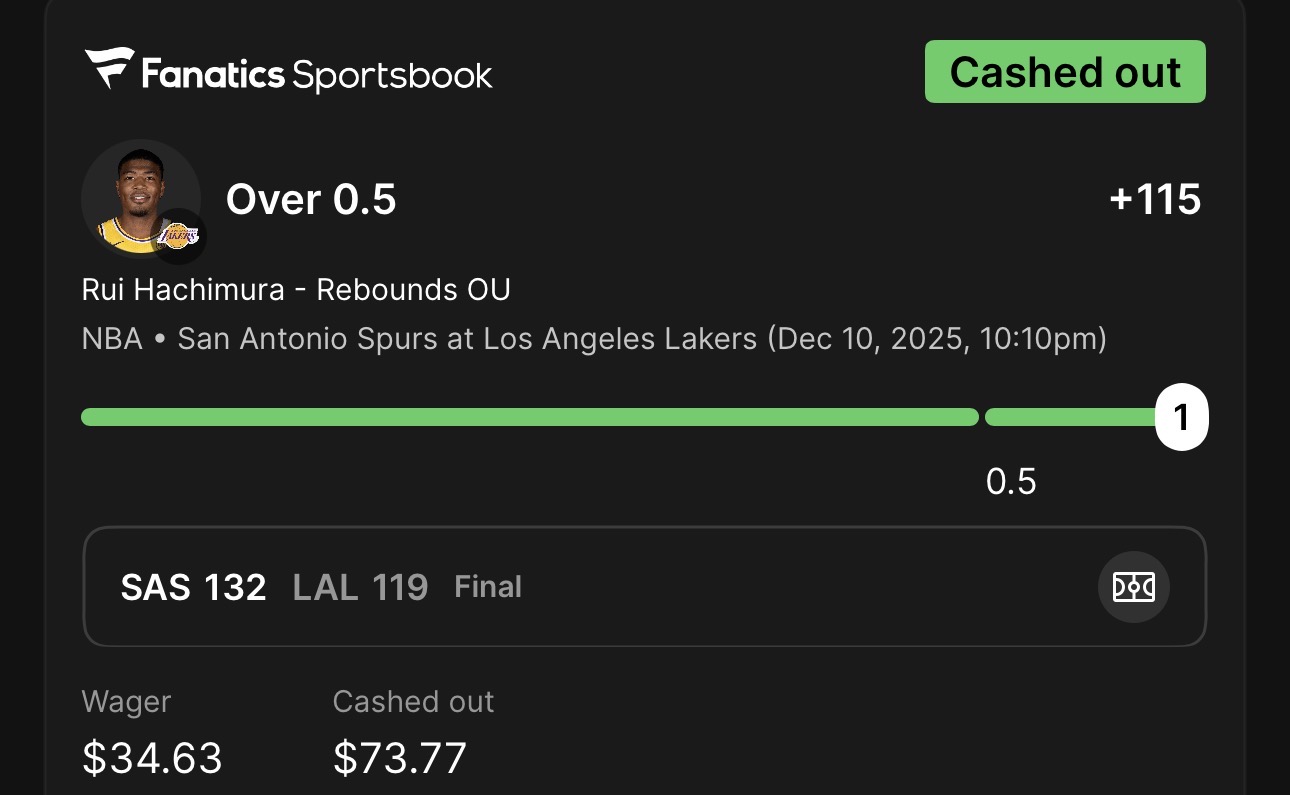Click the Fanatics flag logo icon

108,68
